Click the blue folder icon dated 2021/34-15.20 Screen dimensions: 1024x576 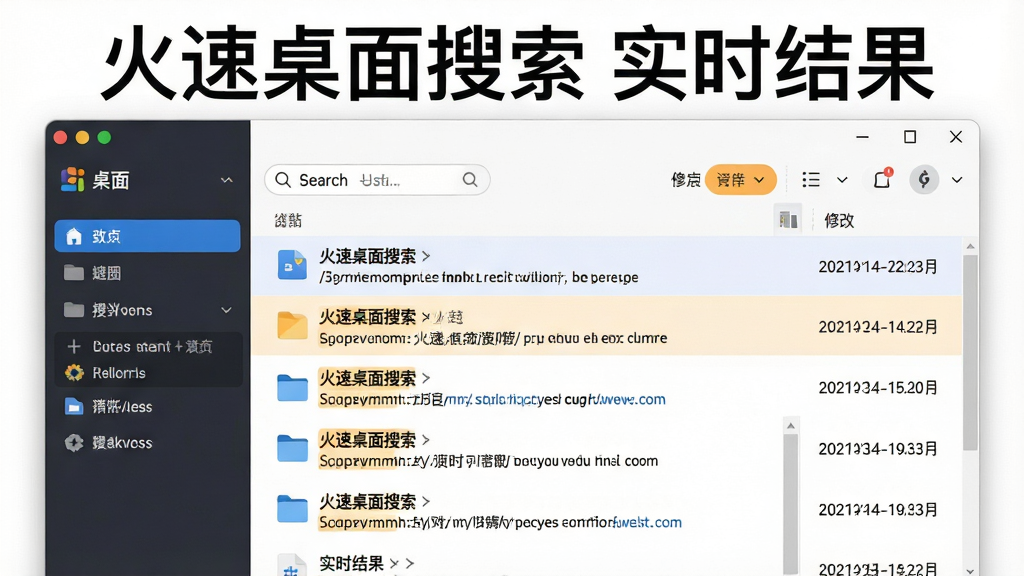click(292, 387)
